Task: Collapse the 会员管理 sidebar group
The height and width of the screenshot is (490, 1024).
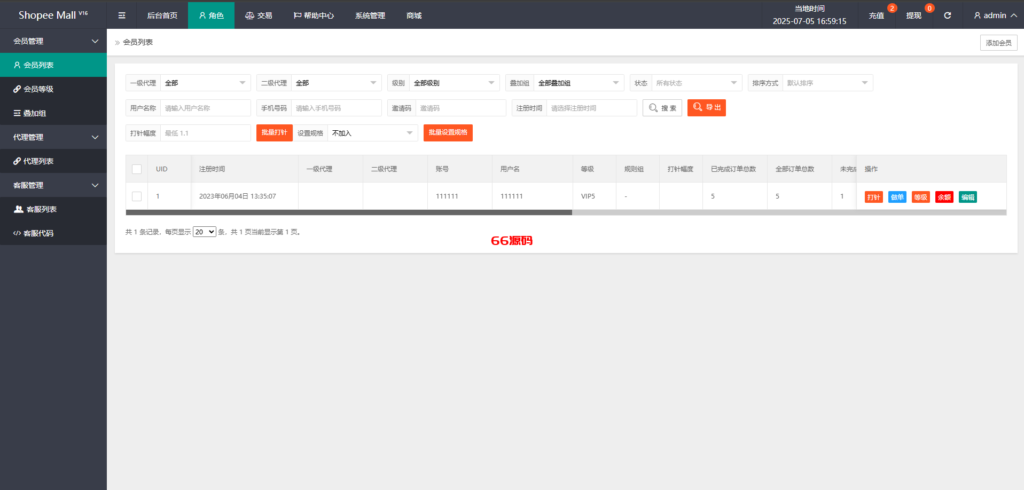Action: (x=53, y=41)
